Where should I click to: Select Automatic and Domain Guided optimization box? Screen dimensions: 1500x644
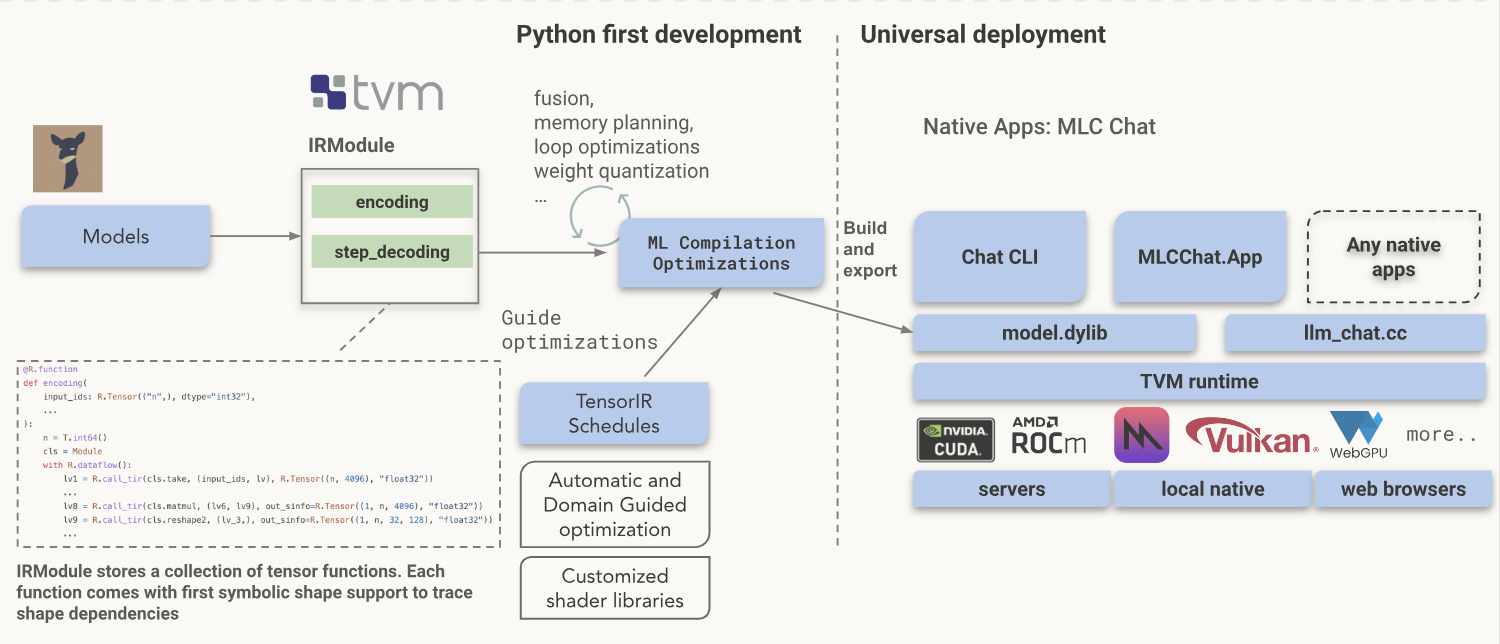(x=614, y=505)
